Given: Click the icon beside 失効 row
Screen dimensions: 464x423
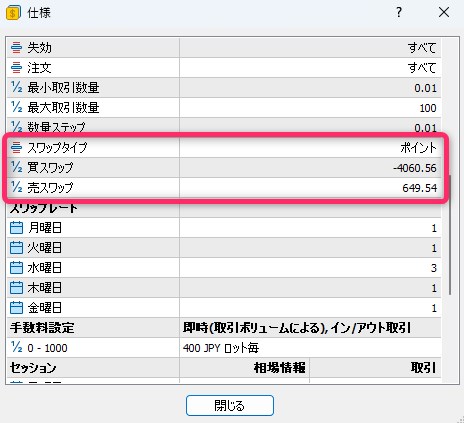Looking at the screenshot, I should click(16, 48).
